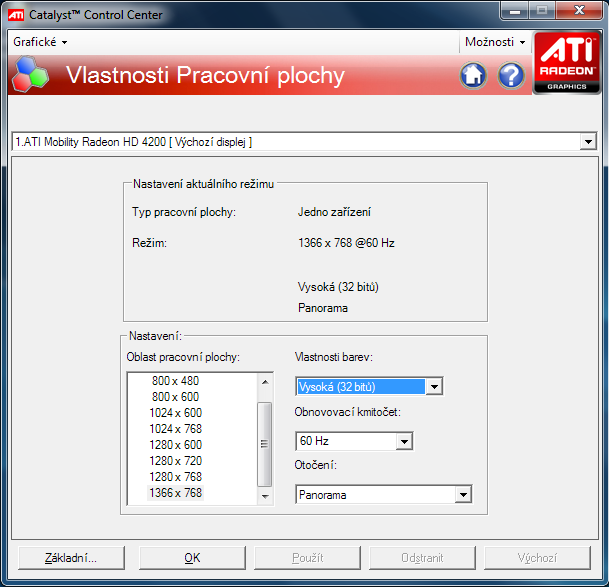Click the ATI Radeon Graphics logo
The image size is (609, 587).
tap(567, 63)
